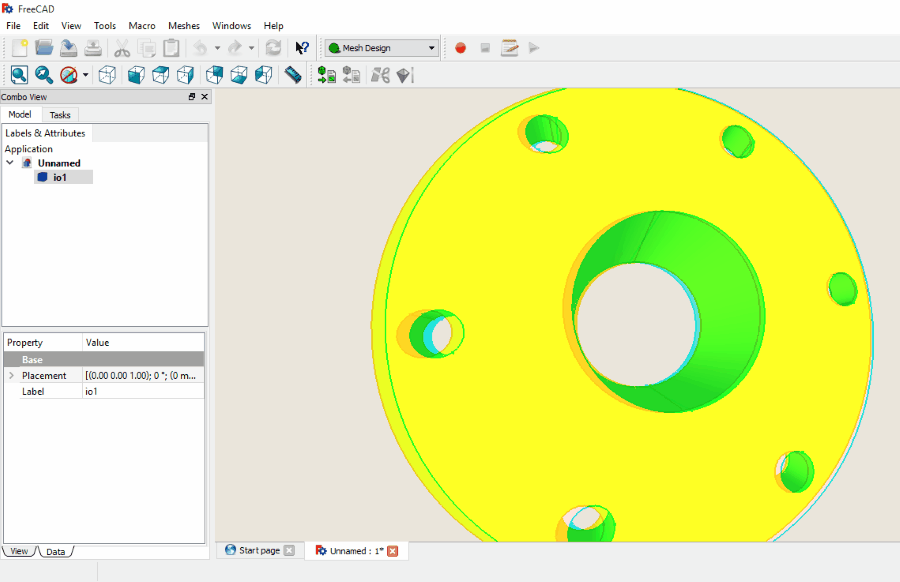The image size is (900, 582).
Task: Close the Combo View panel
Action: coord(204,96)
